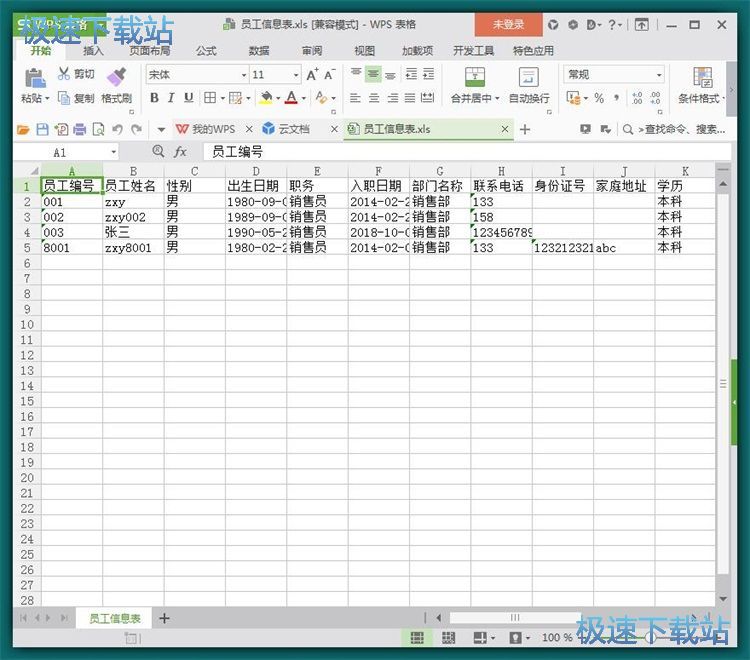Image resolution: width=750 pixels, height=660 pixels.
Task: Click the command search box
Action: click(x=675, y=129)
